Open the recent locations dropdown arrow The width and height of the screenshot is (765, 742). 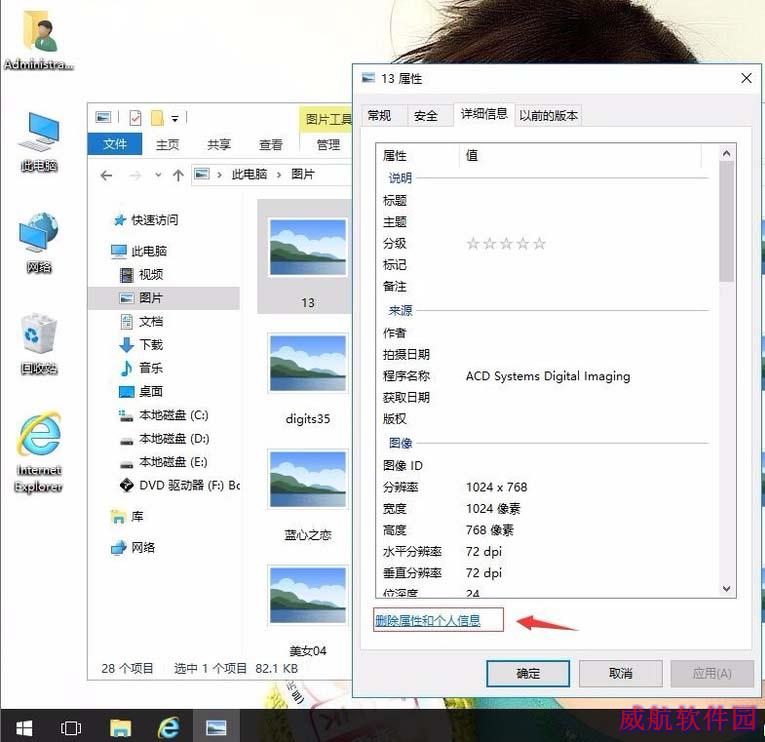click(158, 175)
